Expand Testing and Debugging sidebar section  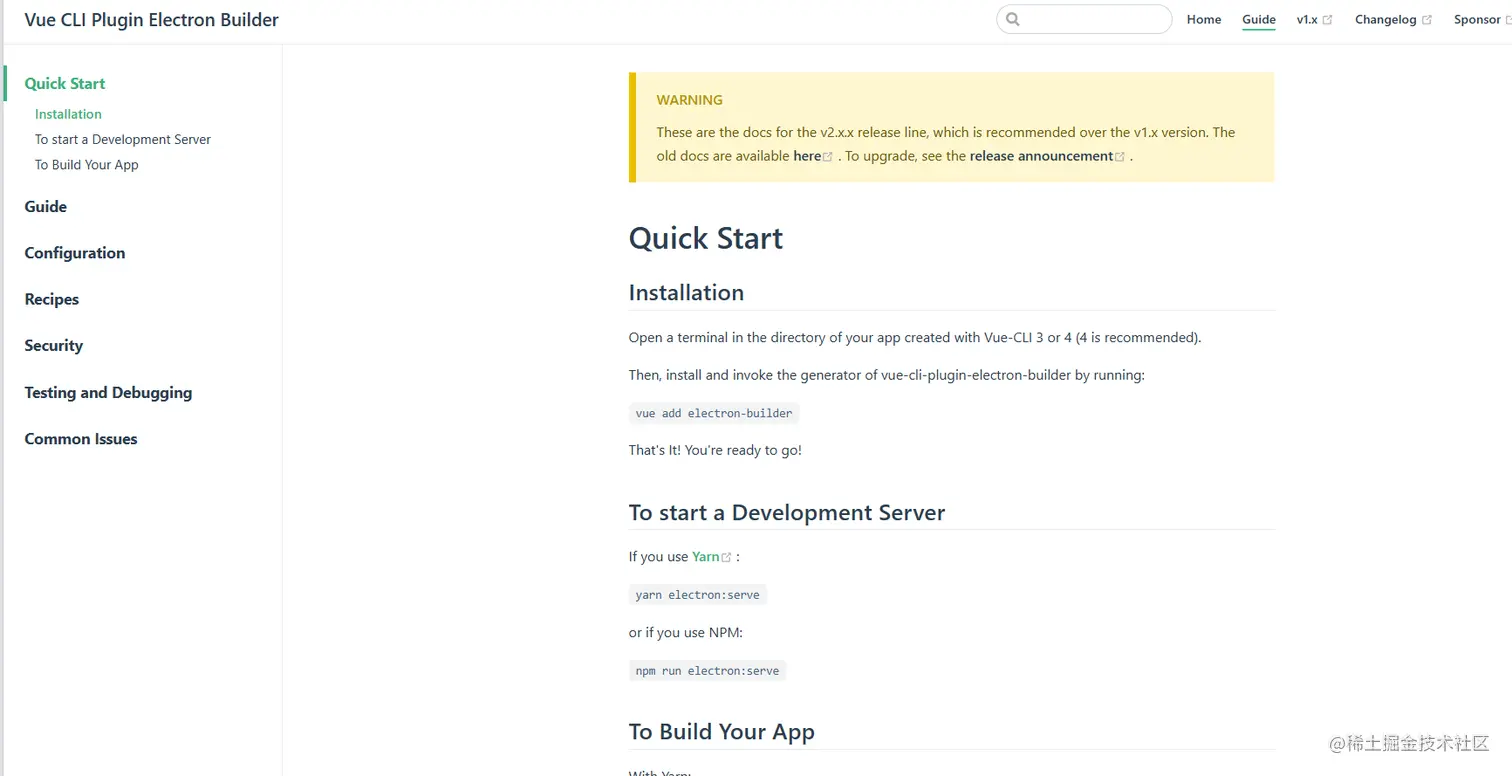click(x=108, y=393)
